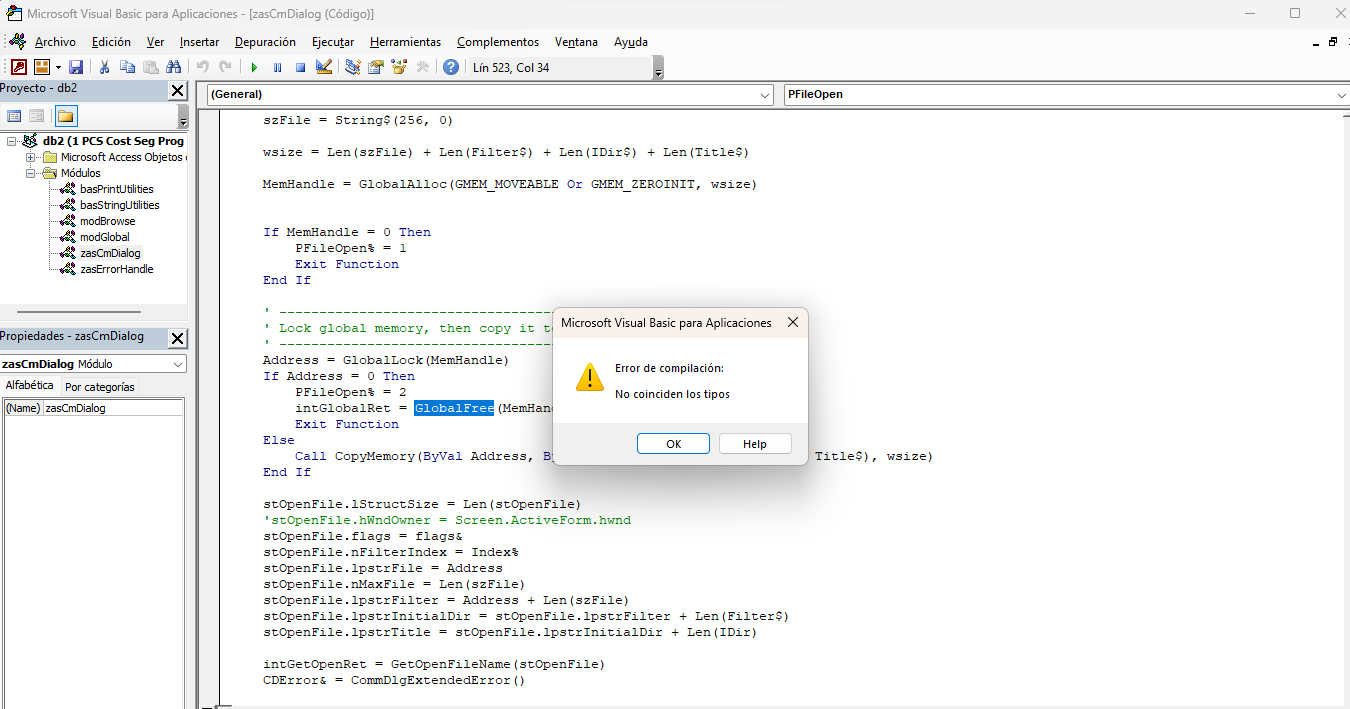1350x709 pixels.
Task: Click the Lín 523, Col 34 position indicator
Action: pyautogui.click(x=511, y=67)
